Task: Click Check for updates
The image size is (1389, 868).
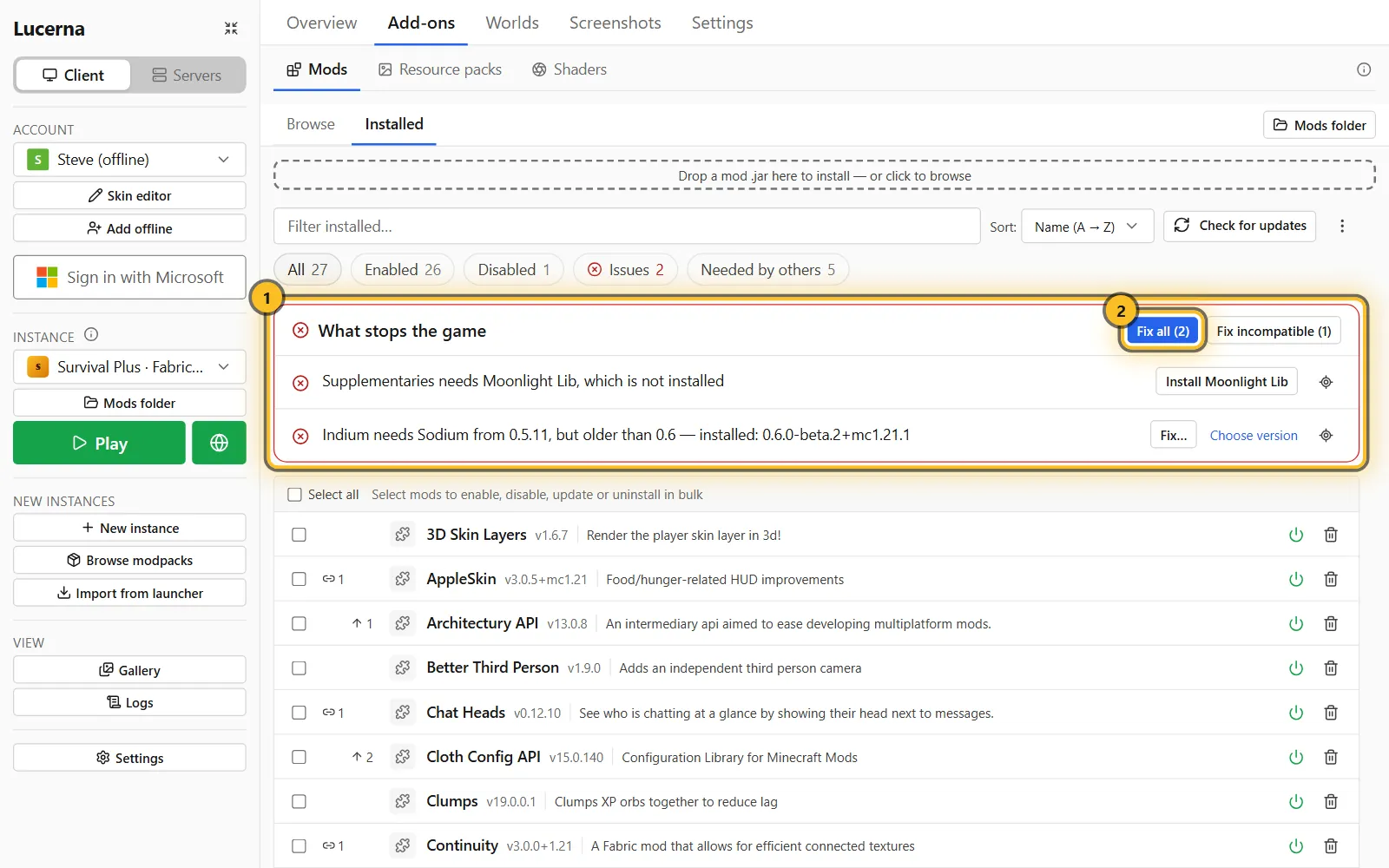Action: tap(1240, 226)
